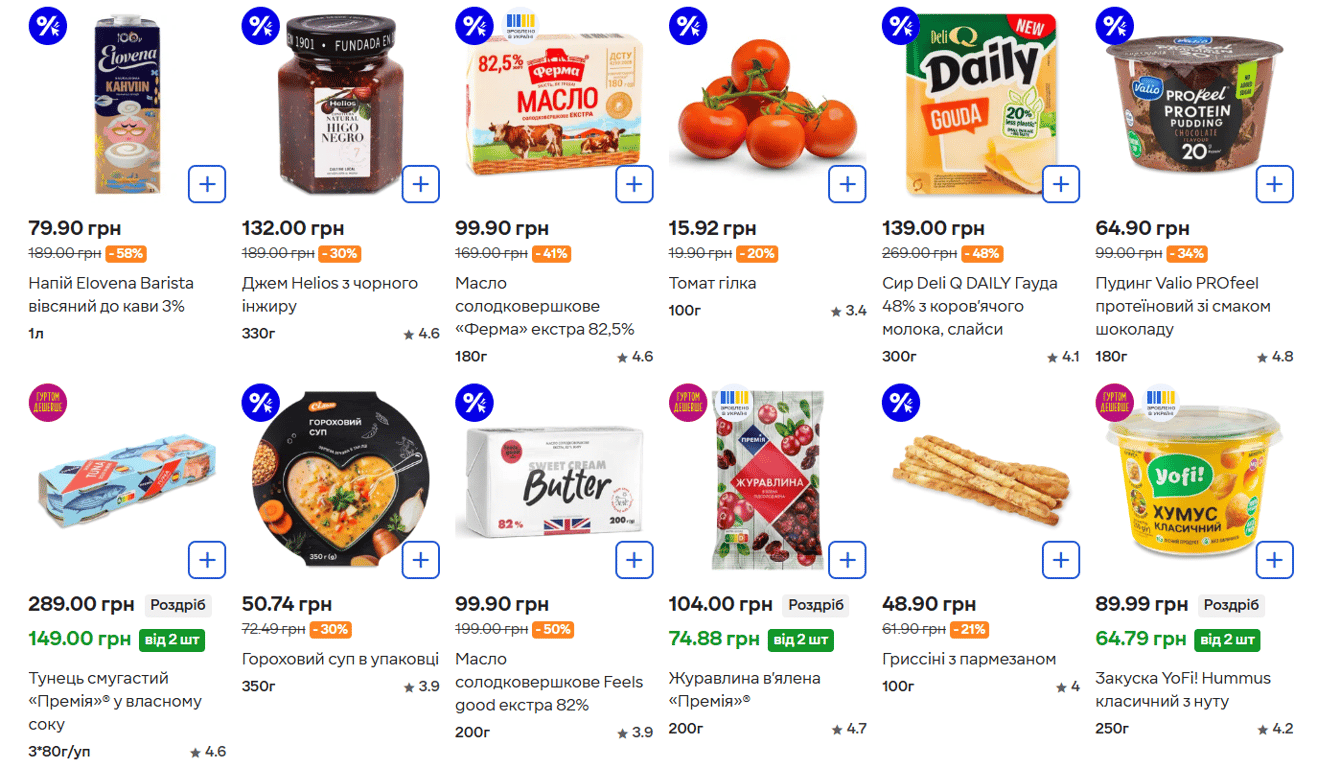Screen dimensions: 1317x768
Task: Click the discount percent icon on Elovena oat drink
Action: click(x=45, y=25)
